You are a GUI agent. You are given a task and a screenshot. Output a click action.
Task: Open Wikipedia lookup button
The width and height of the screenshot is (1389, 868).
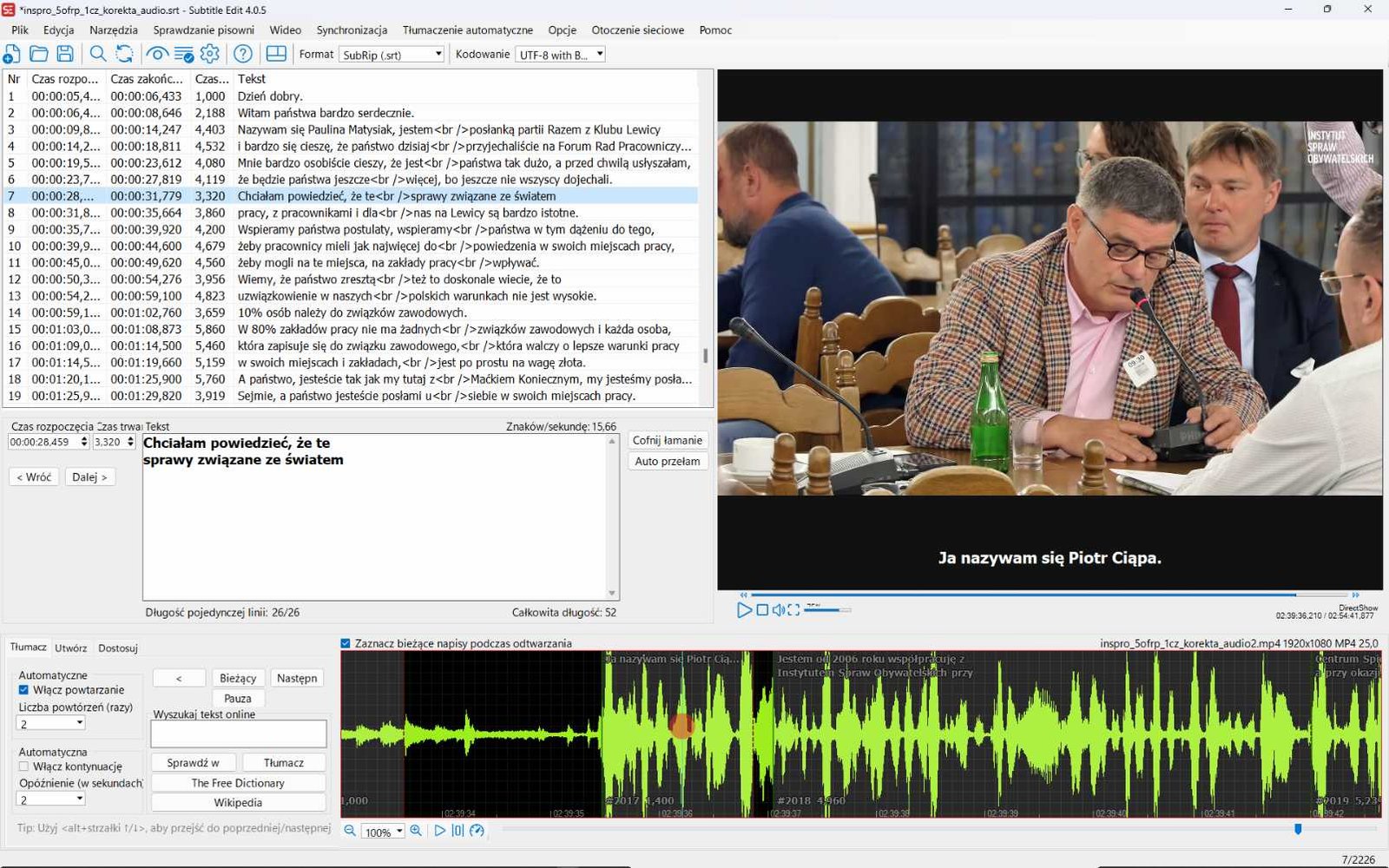tap(238, 802)
